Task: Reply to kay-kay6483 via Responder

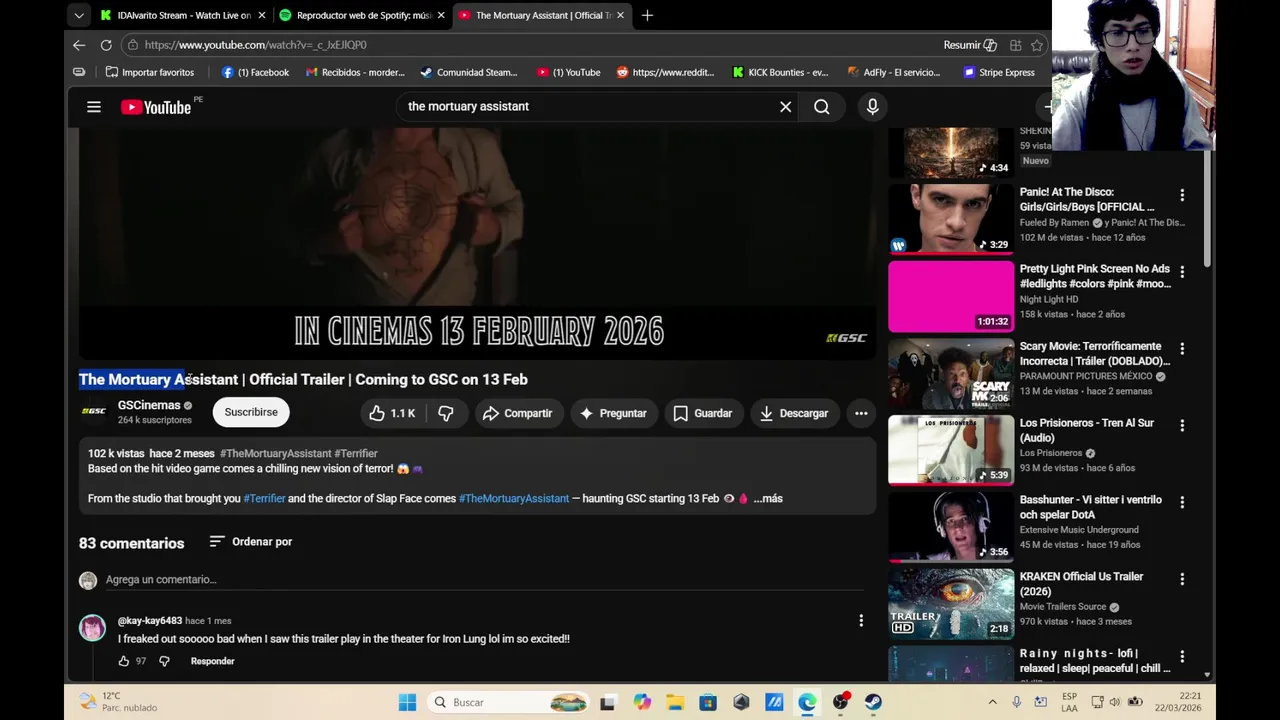Action: tap(212, 661)
